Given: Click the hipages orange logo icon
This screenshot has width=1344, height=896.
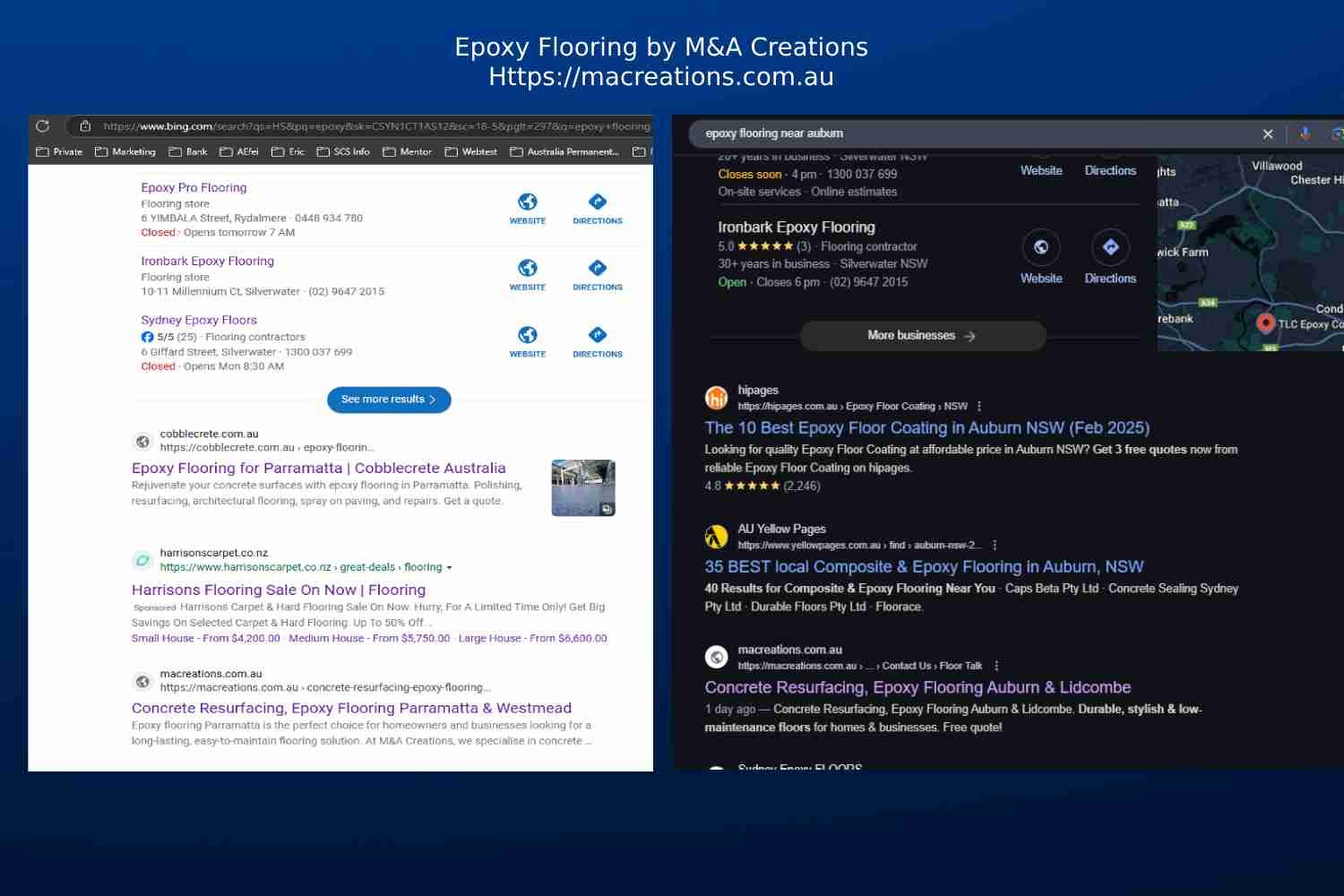Looking at the screenshot, I should coord(717,398).
